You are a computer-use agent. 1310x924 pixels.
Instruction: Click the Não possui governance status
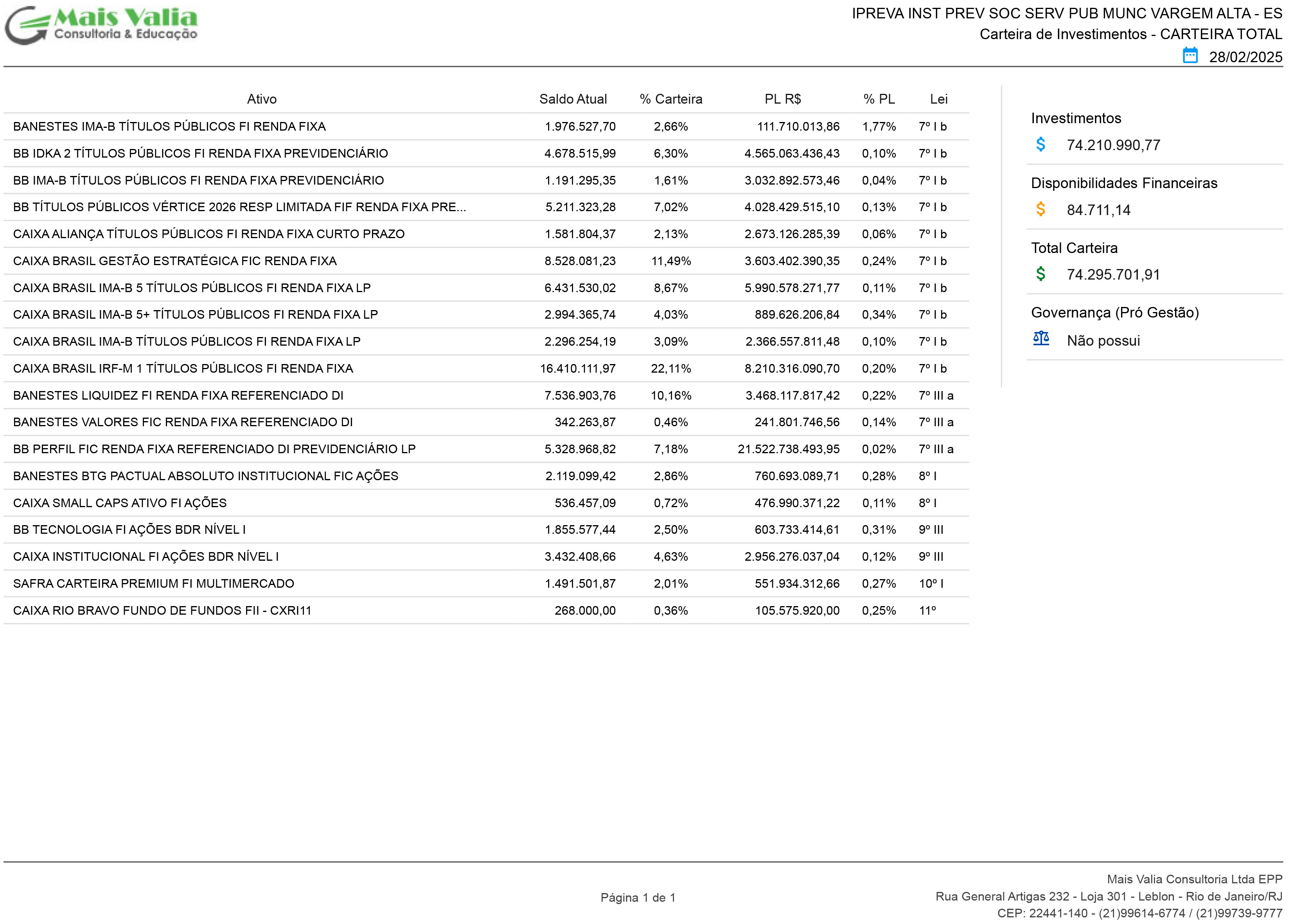[1103, 341]
